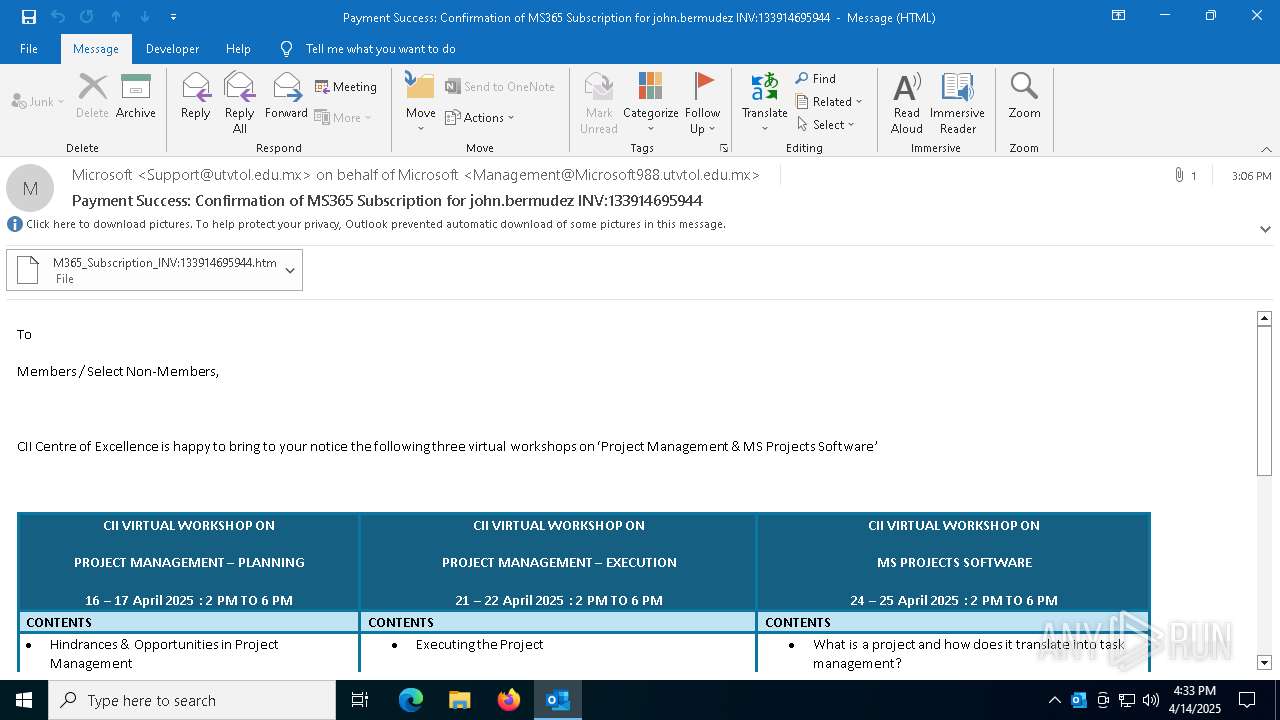Expand the More respond options
The width and height of the screenshot is (1280, 720).
coord(343,117)
